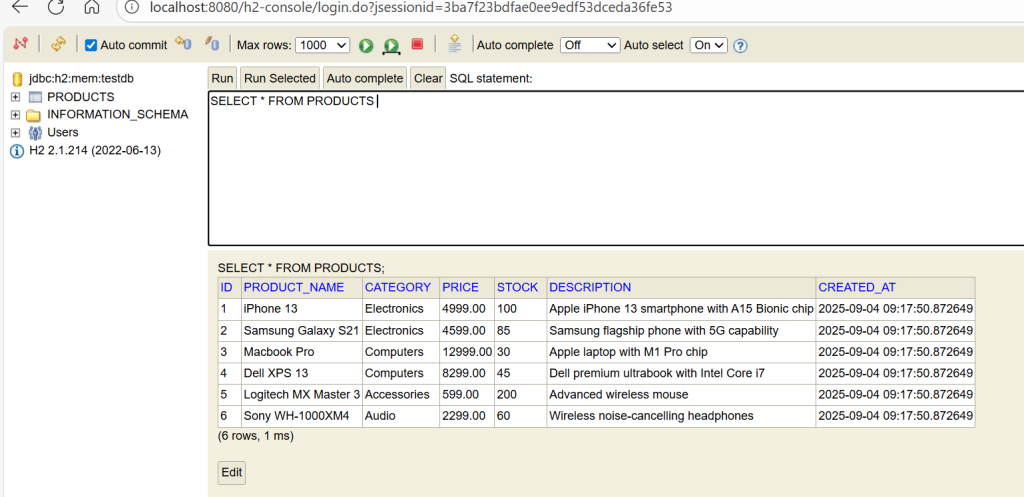Open the Max rows dropdown
The width and height of the screenshot is (1024, 497).
[x=323, y=46]
